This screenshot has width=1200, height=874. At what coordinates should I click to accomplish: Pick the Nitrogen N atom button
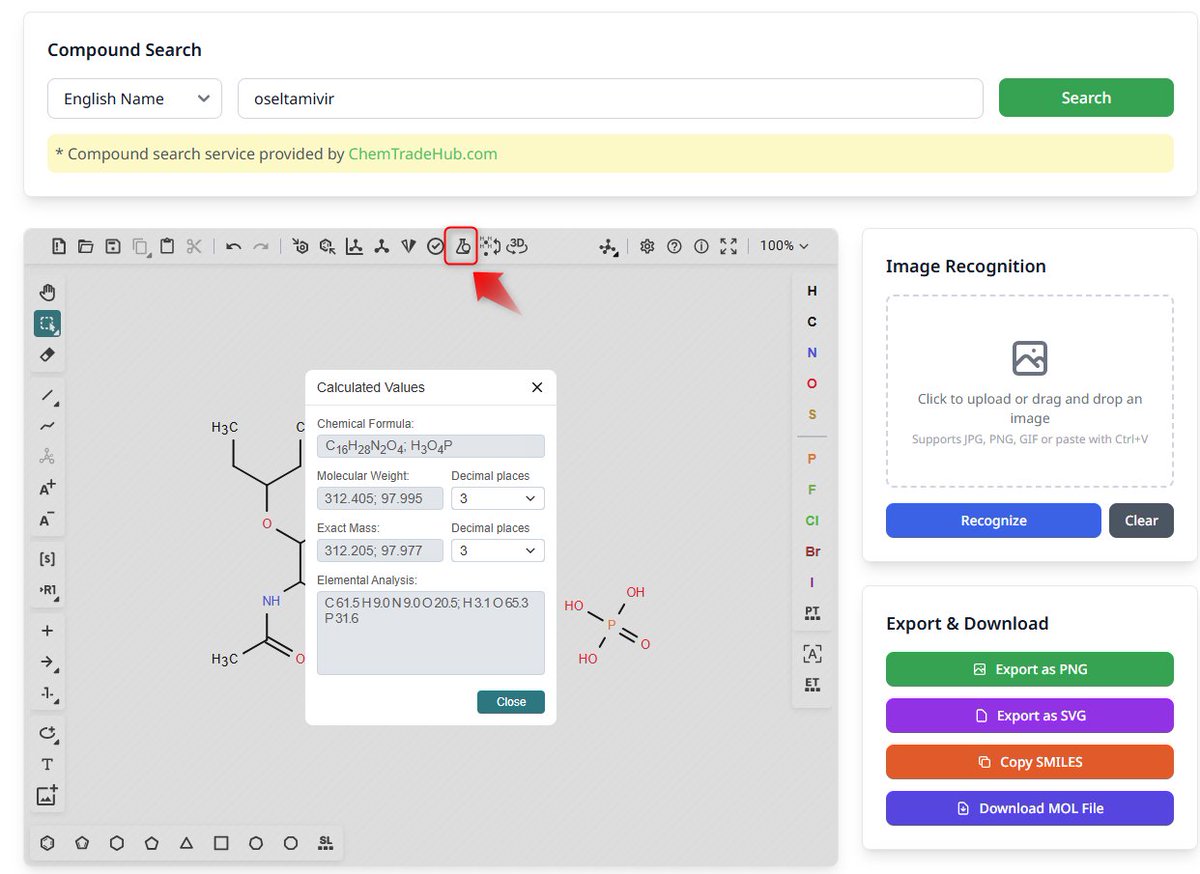(812, 353)
